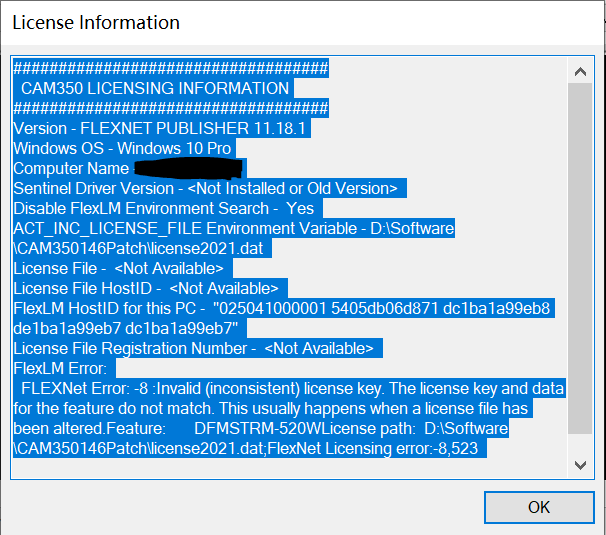This screenshot has width=606, height=535.
Task: Click the top row of hash characters
Action: [170, 68]
